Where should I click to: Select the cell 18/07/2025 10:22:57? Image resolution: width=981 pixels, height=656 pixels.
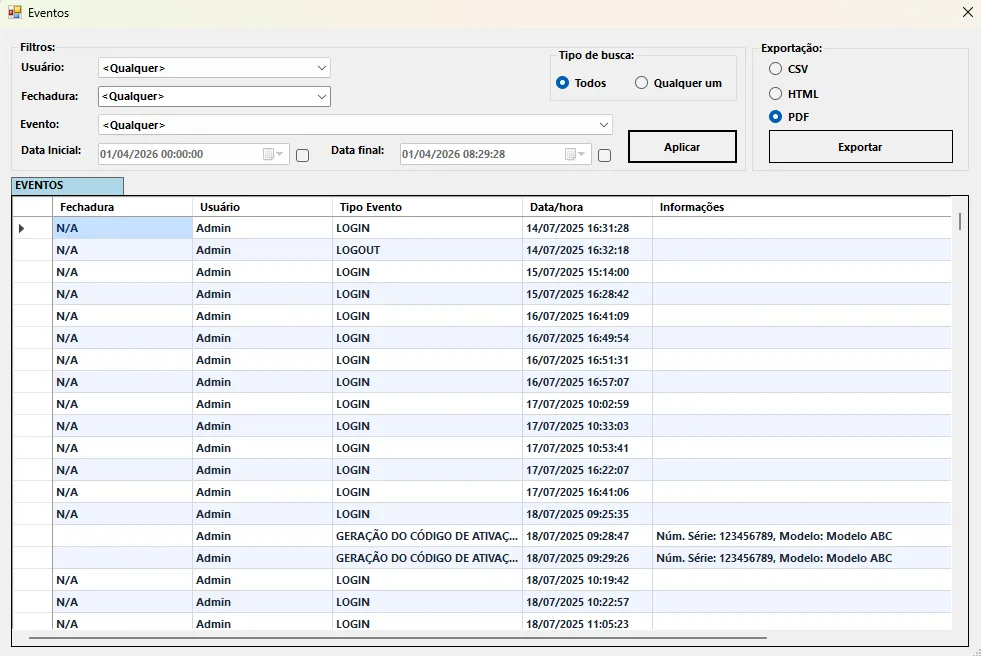tap(587, 602)
